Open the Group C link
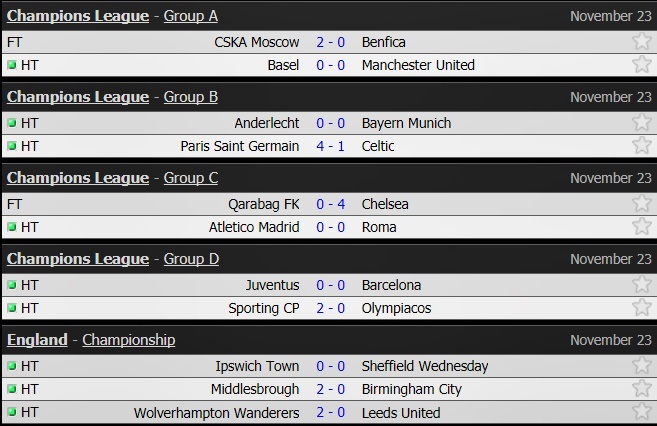657x426 pixels. tap(190, 178)
